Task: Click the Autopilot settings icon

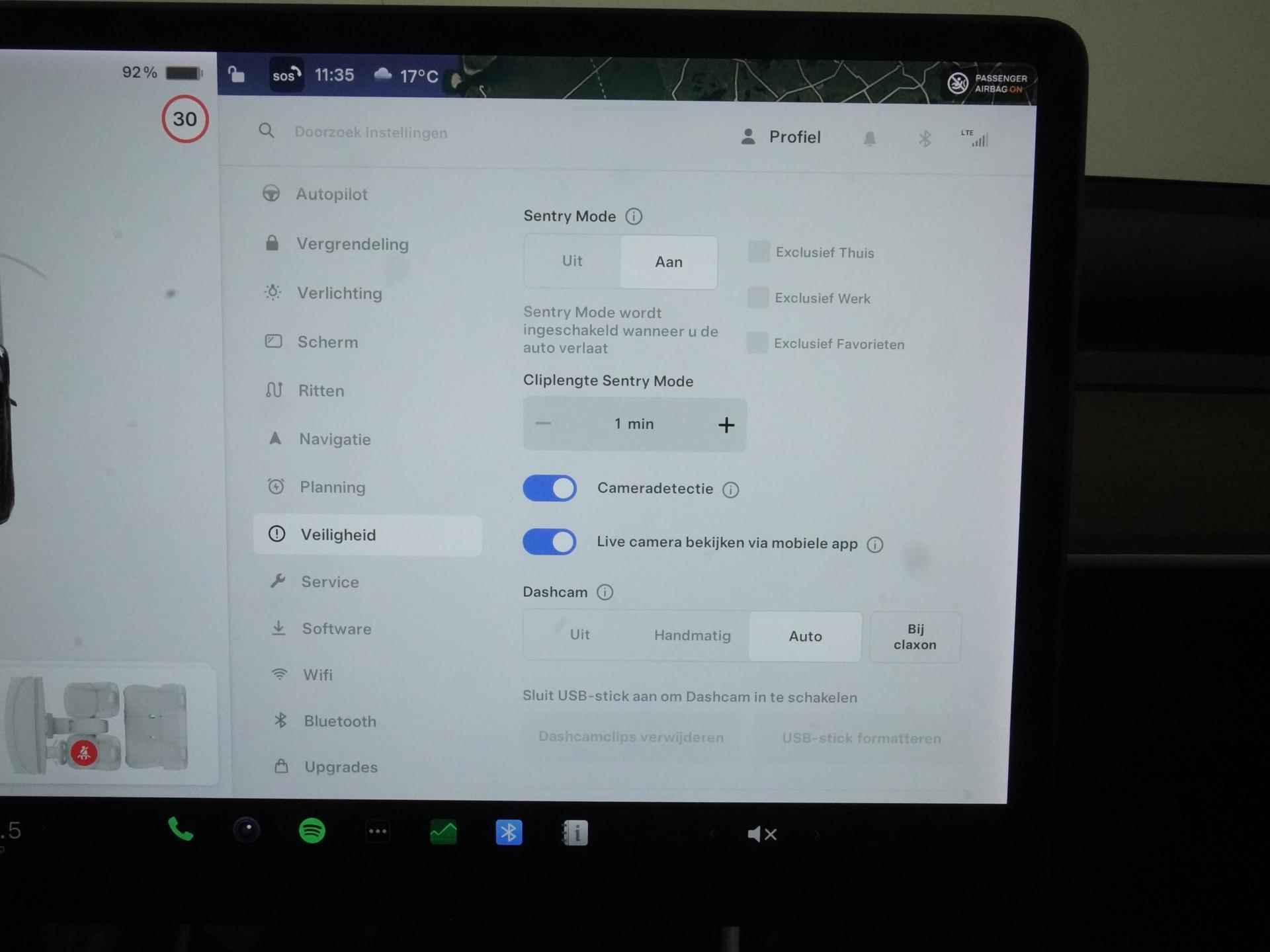Action: (x=275, y=195)
